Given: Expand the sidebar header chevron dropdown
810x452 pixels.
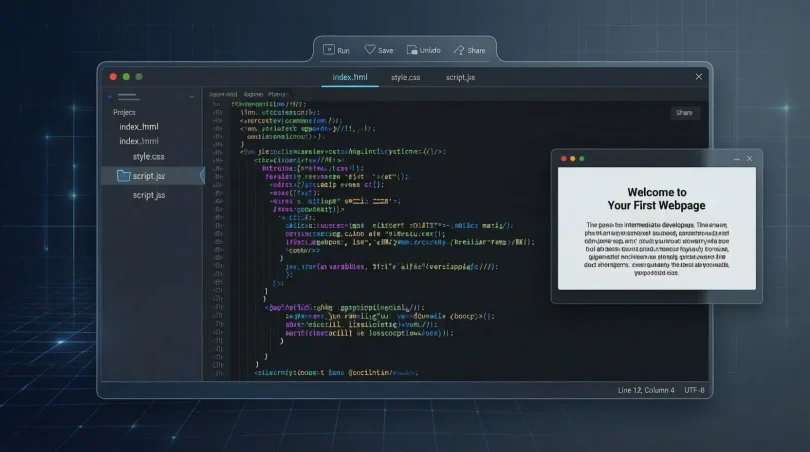Looking at the screenshot, I should point(192,97).
